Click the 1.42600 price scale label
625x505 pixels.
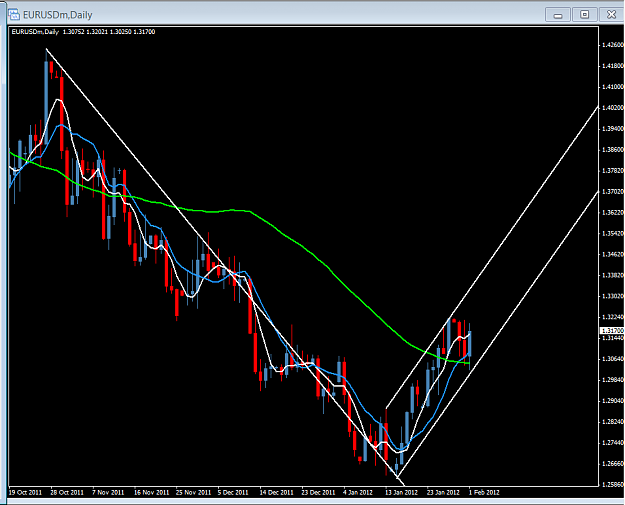point(613,45)
